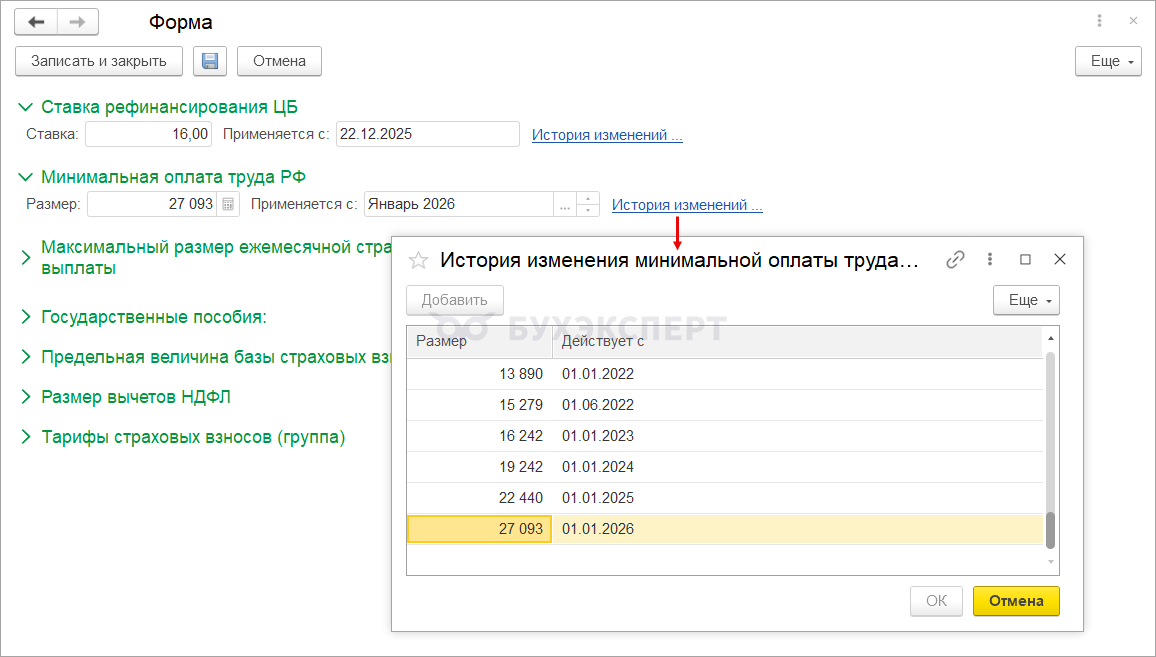Select the 19 242 cell
Screen dimensions: 1156x657
[479, 467]
